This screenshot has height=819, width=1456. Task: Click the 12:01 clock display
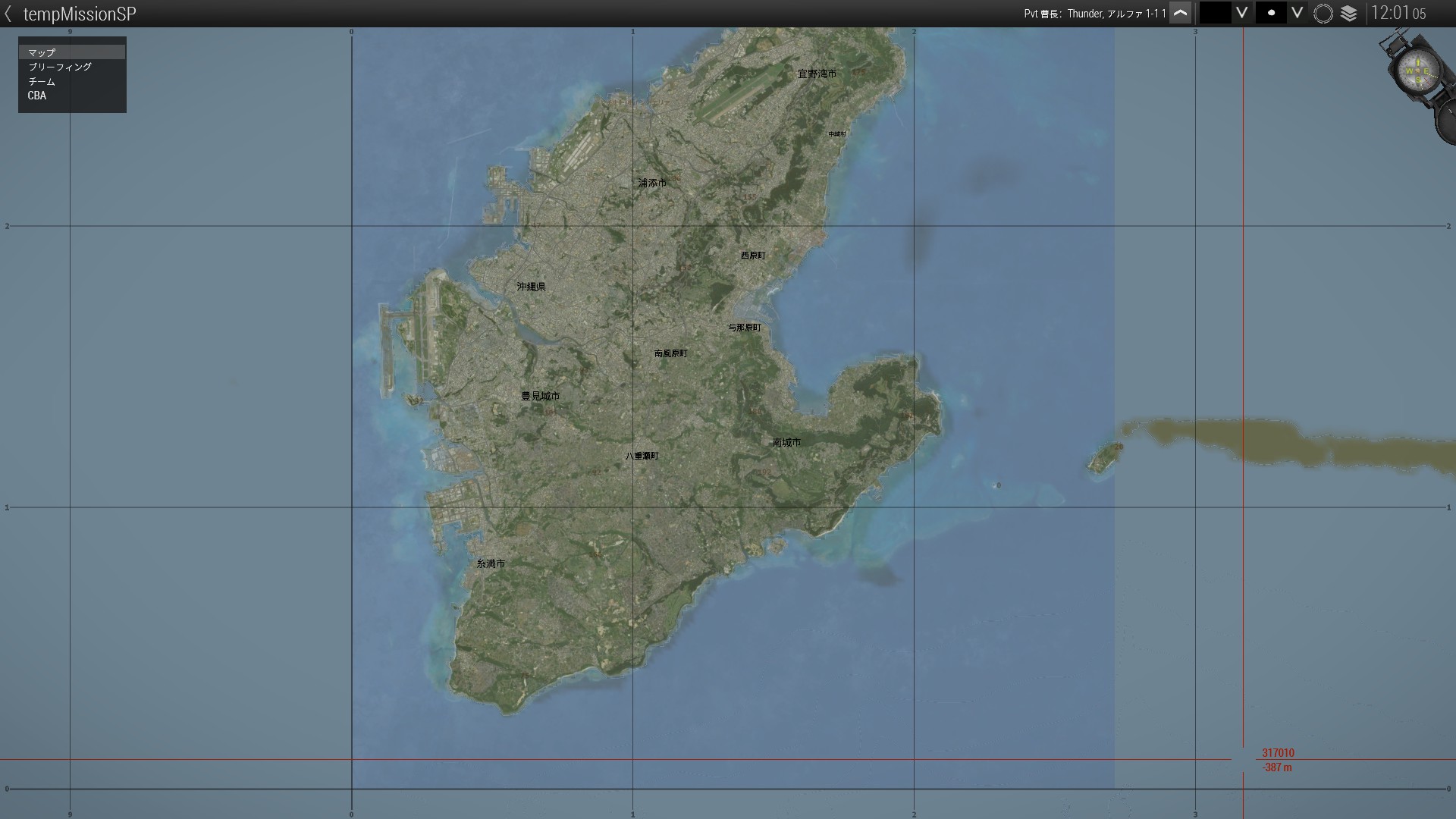(1398, 14)
